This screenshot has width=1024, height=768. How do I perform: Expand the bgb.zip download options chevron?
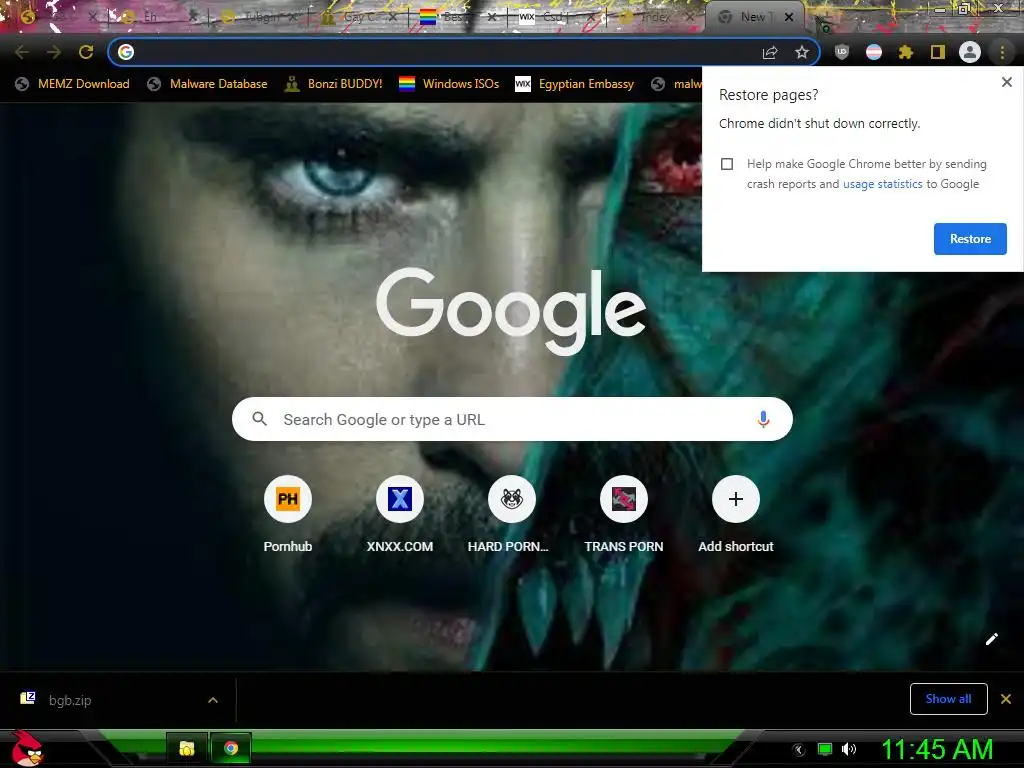(x=213, y=700)
